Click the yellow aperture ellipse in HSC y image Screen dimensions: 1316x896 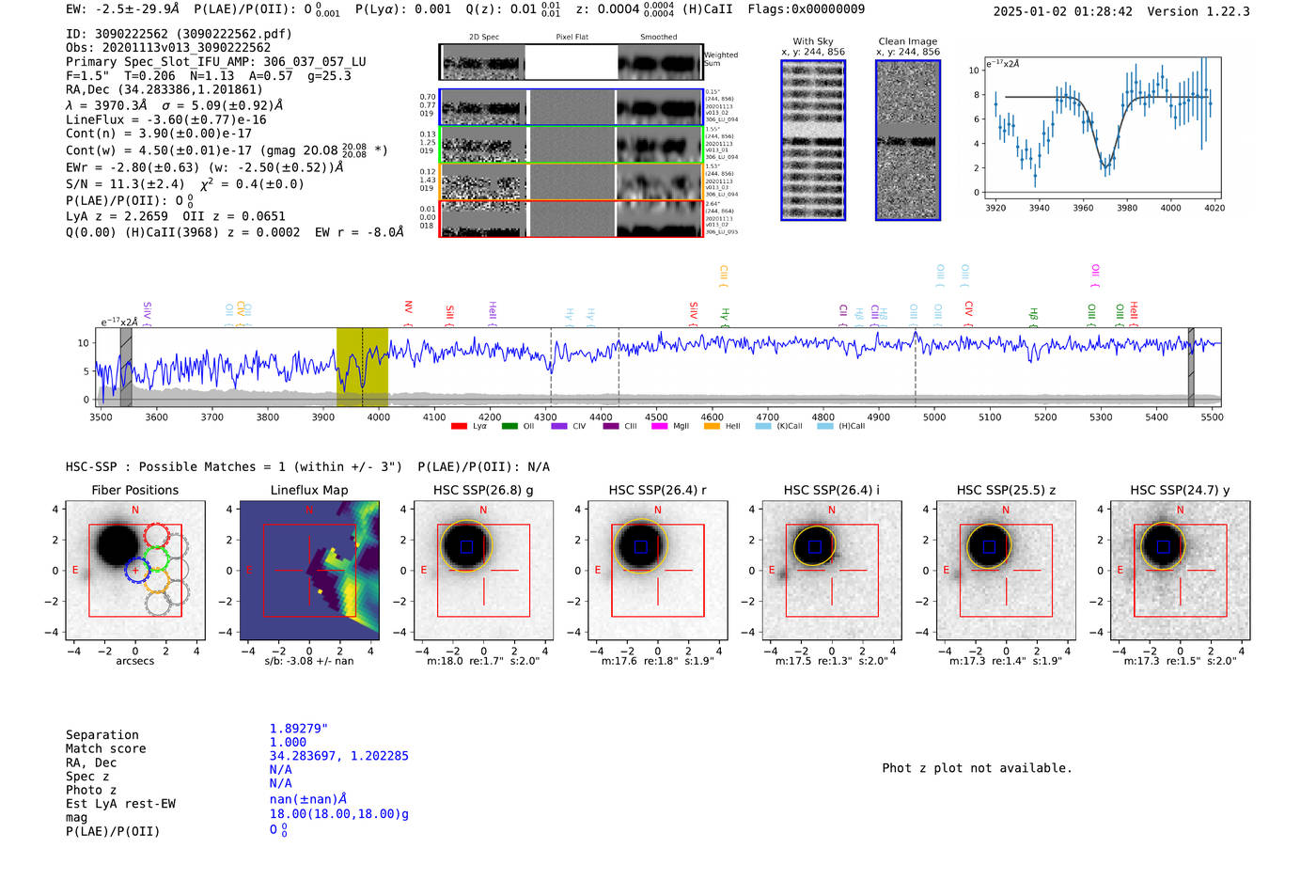[1163, 545]
